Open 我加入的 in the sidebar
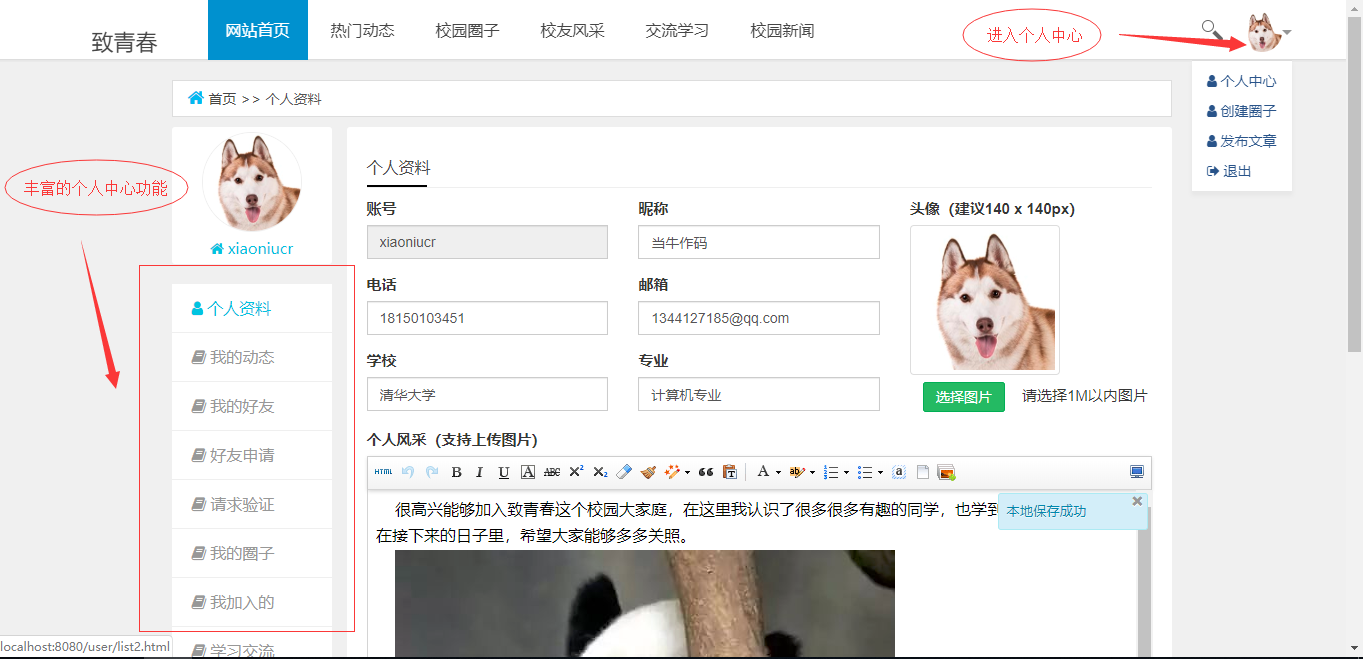The width and height of the screenshot is (1363, 659). tap(252, 602)
